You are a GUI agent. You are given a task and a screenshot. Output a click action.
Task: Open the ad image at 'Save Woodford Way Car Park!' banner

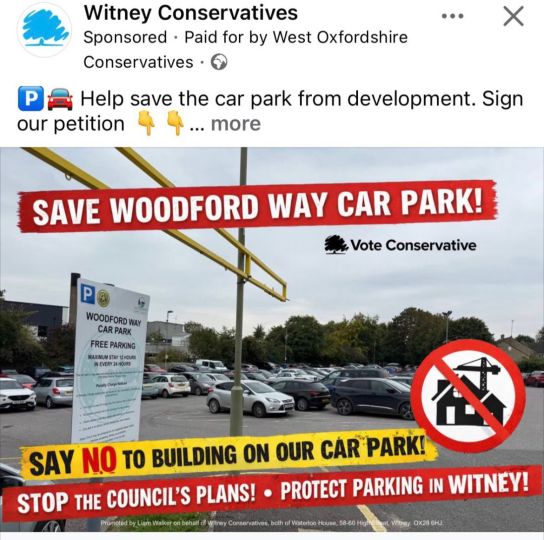click(257, 206)
